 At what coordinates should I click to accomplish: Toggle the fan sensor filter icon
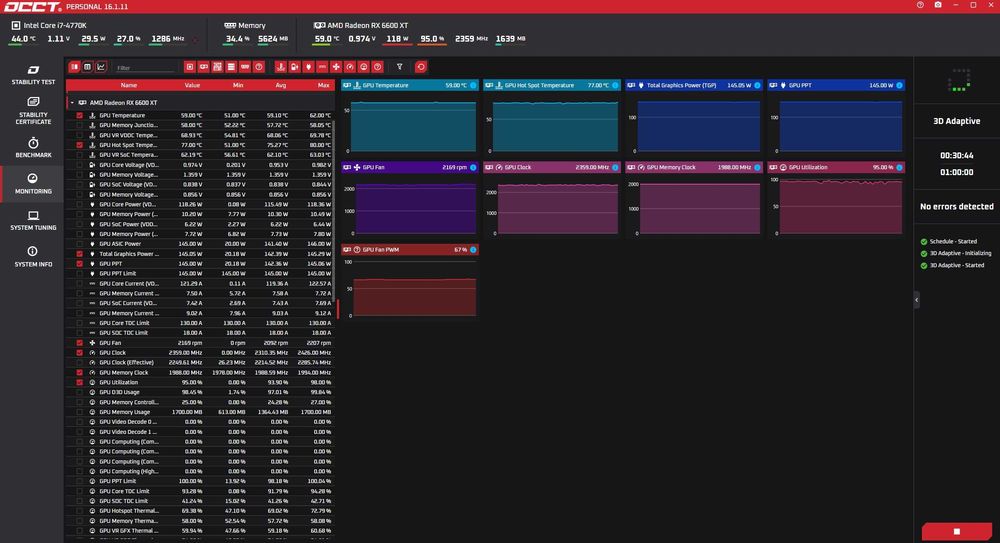pos(336,67)
